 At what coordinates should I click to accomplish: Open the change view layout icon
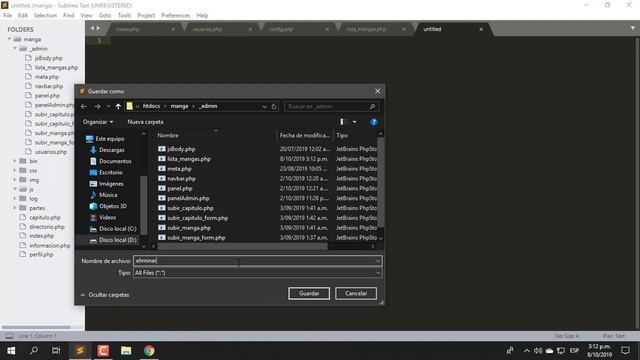pyautogui.click(x=344, y=122)
